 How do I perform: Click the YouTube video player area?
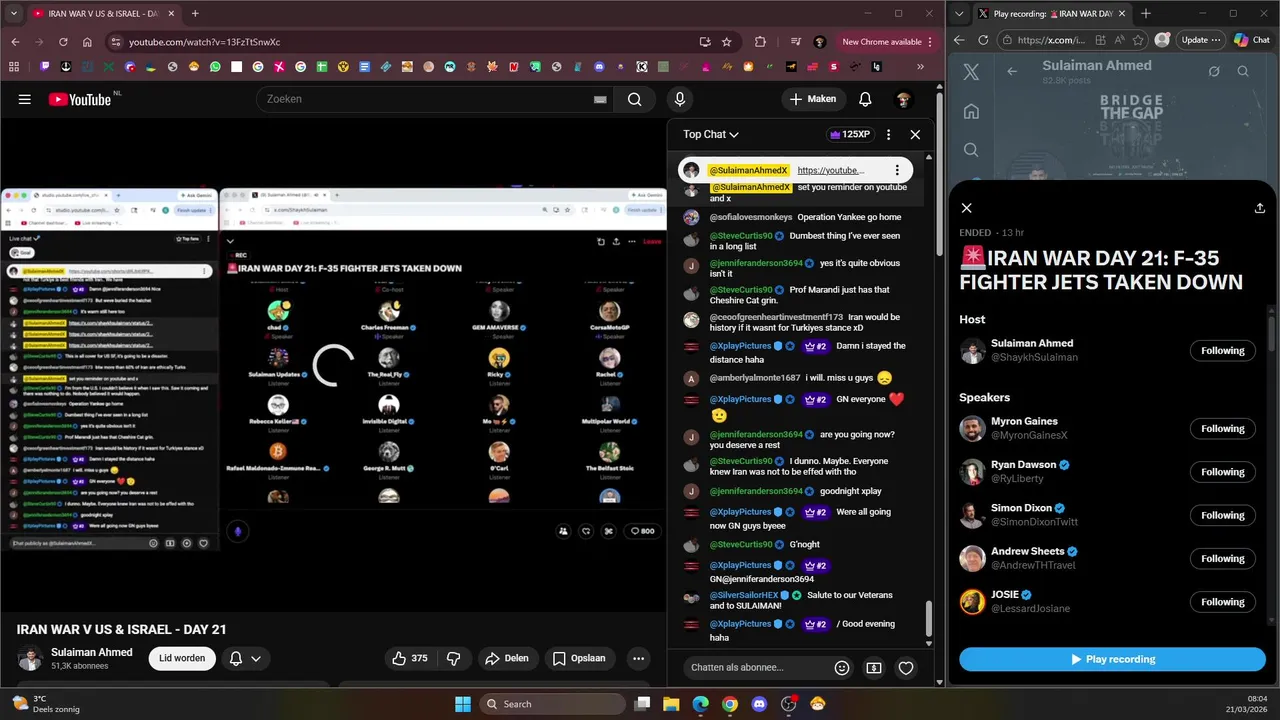pos(333,366)
